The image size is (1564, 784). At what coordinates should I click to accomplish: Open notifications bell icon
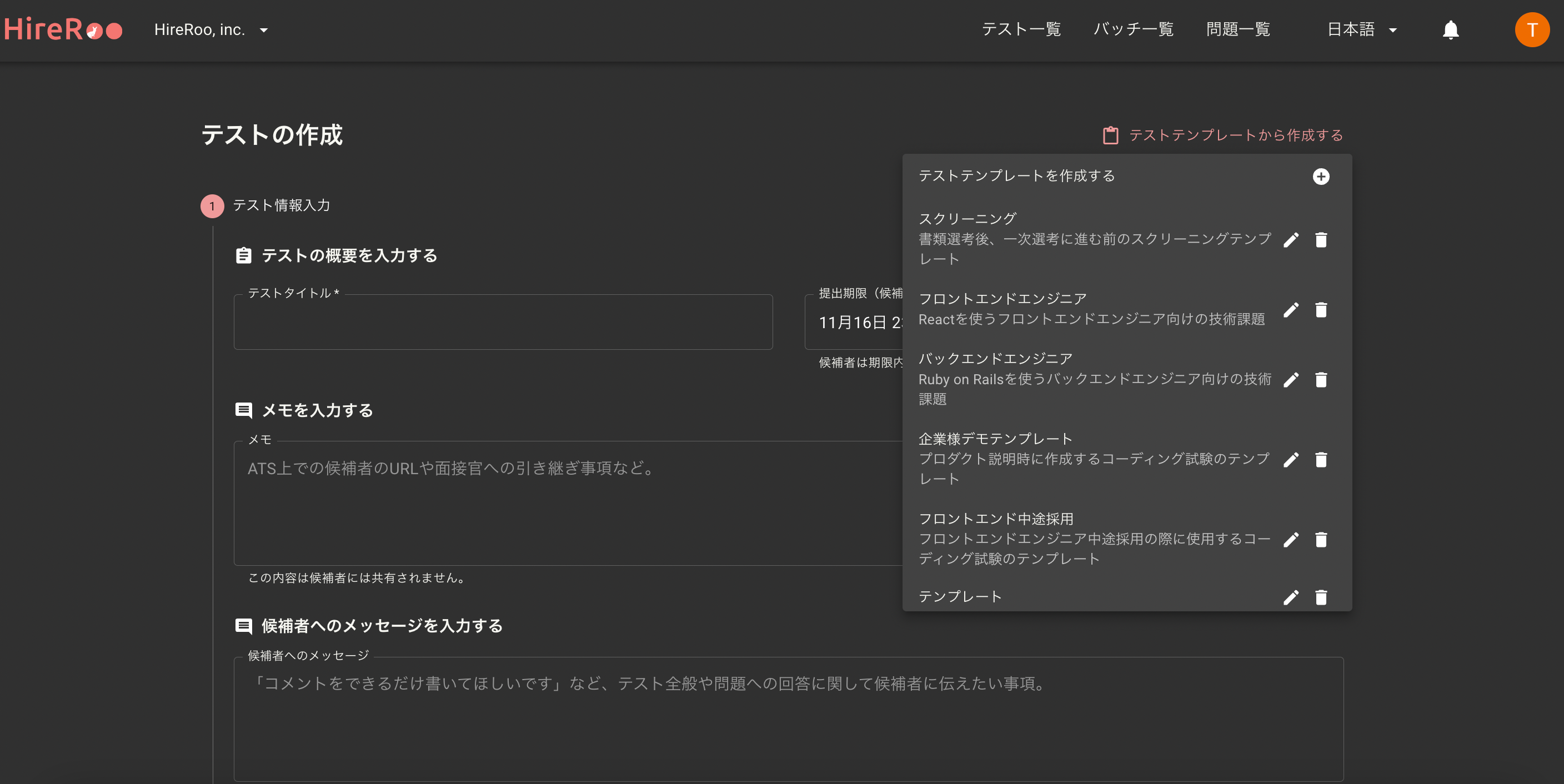point(1450,30)
